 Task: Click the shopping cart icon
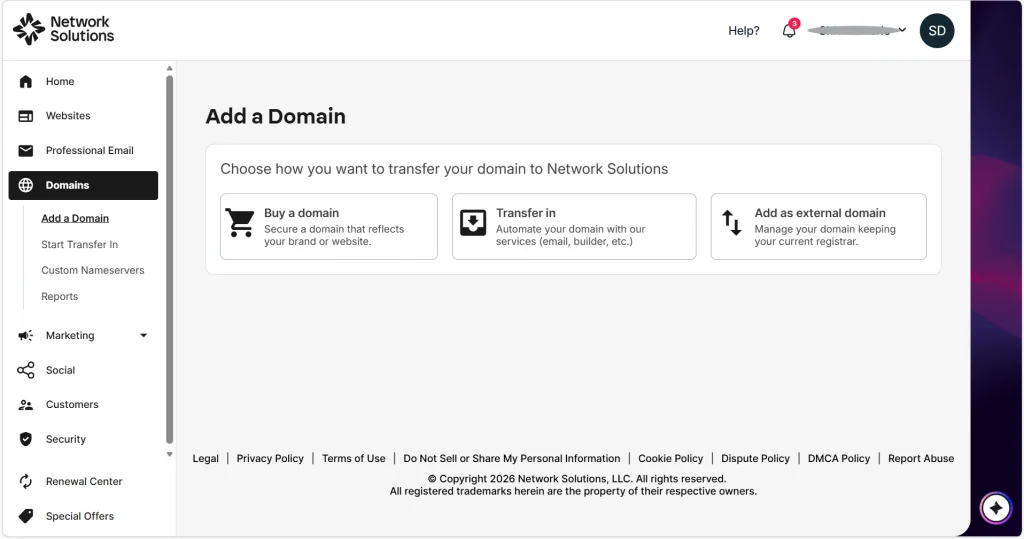[x=240, y=223]
